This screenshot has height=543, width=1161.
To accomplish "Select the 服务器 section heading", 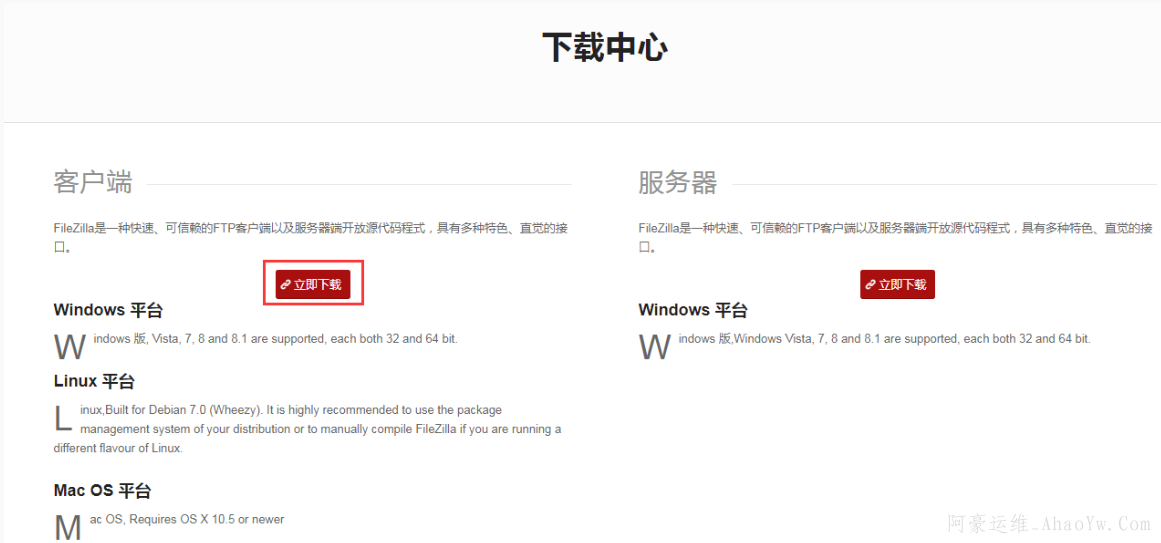I will [677, 181].
